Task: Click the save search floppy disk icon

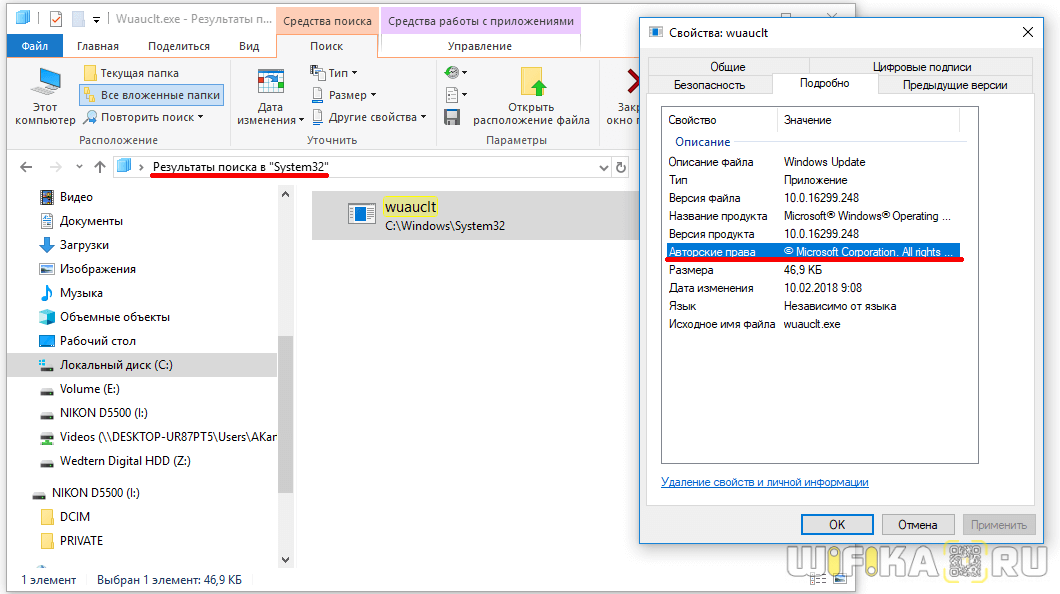Action: tap(452, 117)
